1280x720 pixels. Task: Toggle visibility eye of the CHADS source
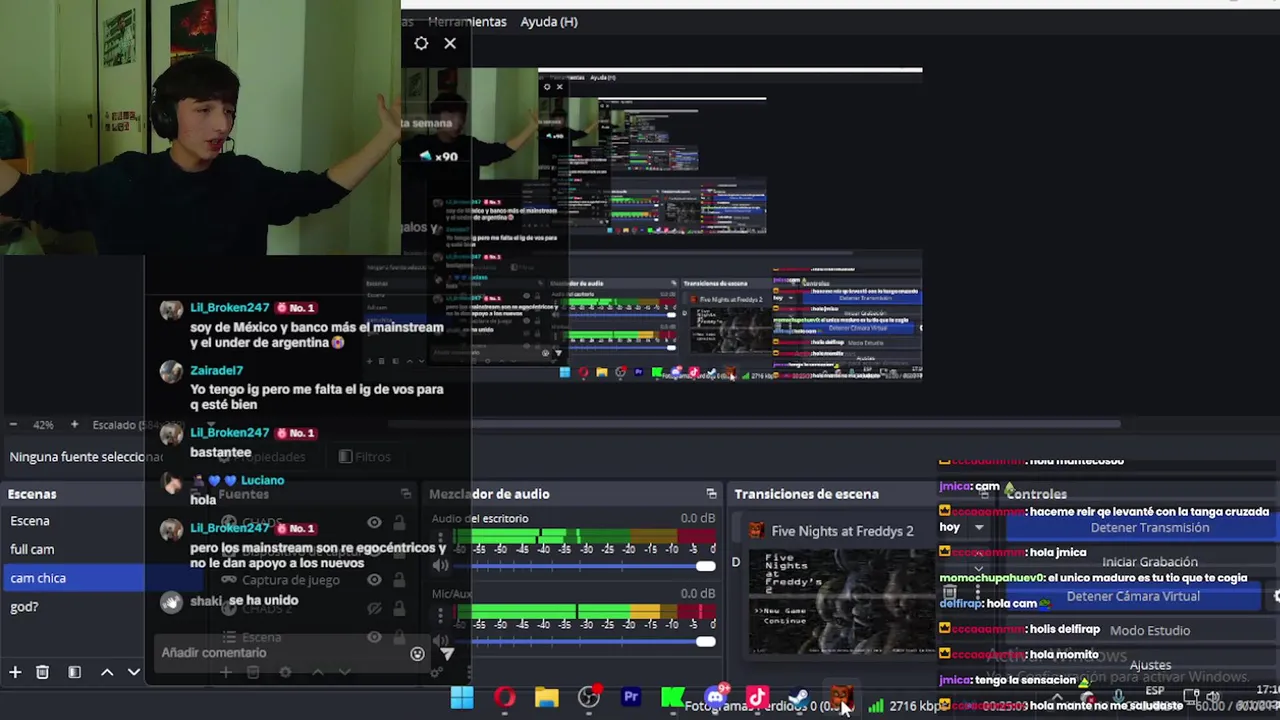(x=374, y=522)
